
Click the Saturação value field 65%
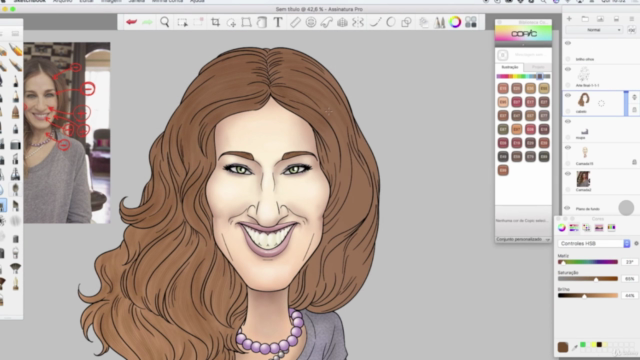[629, 279]
